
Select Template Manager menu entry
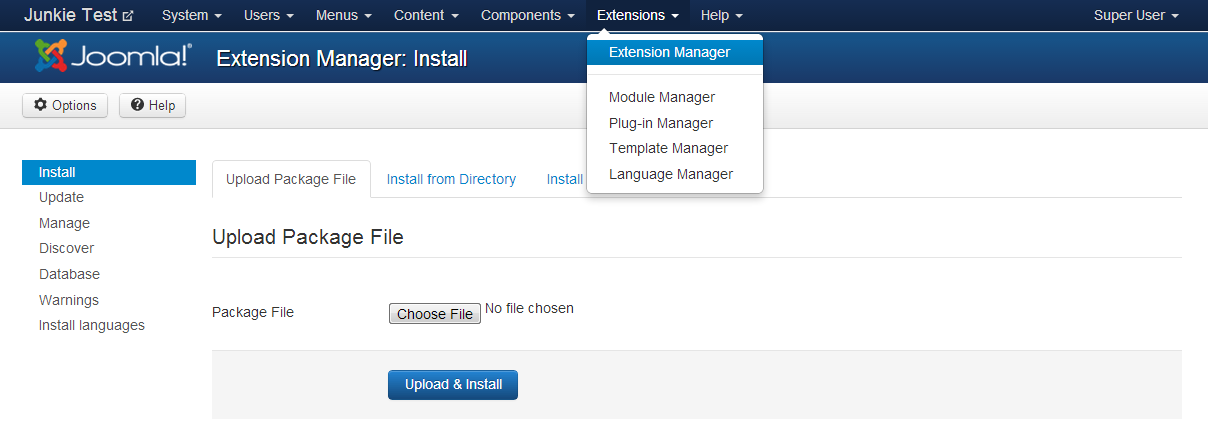point(668,148)
